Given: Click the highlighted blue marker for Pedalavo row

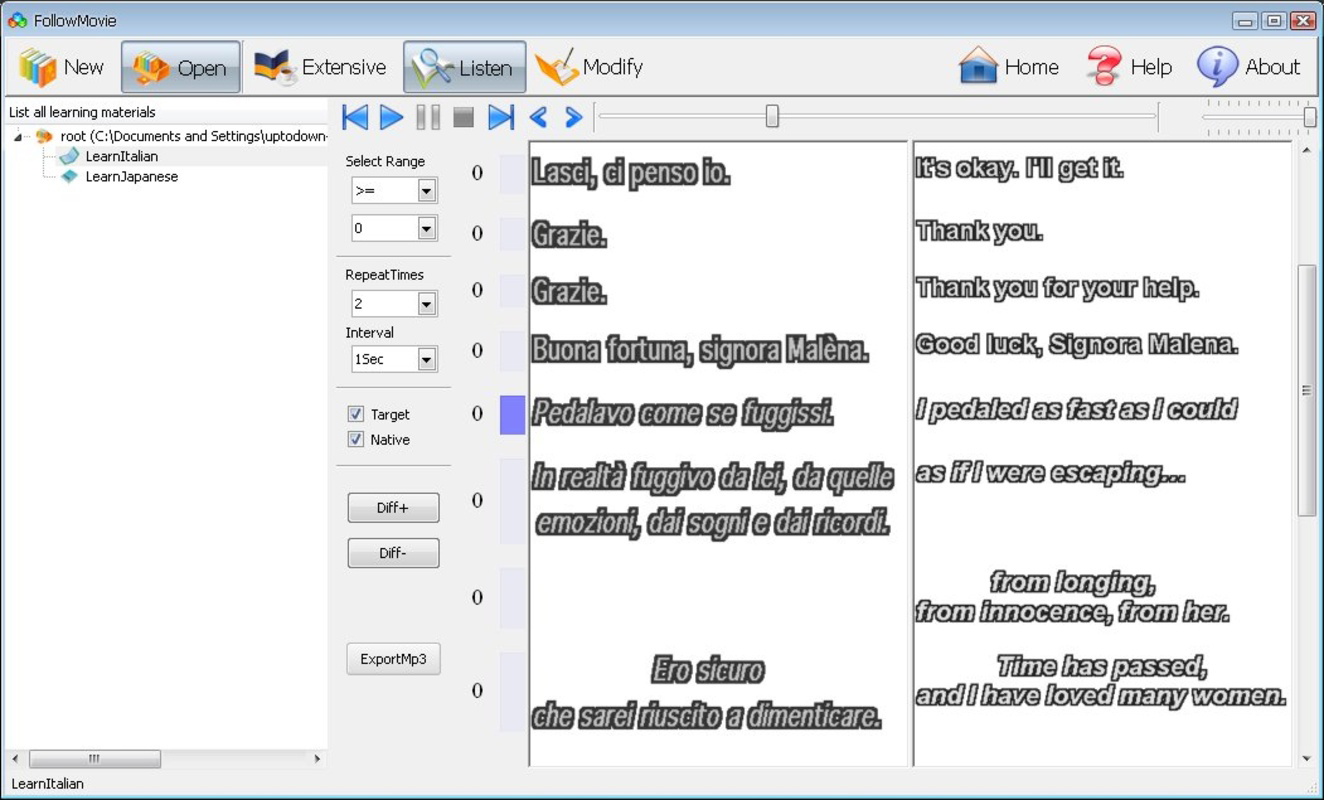Looking at the screenshot, I should point(512,414).
